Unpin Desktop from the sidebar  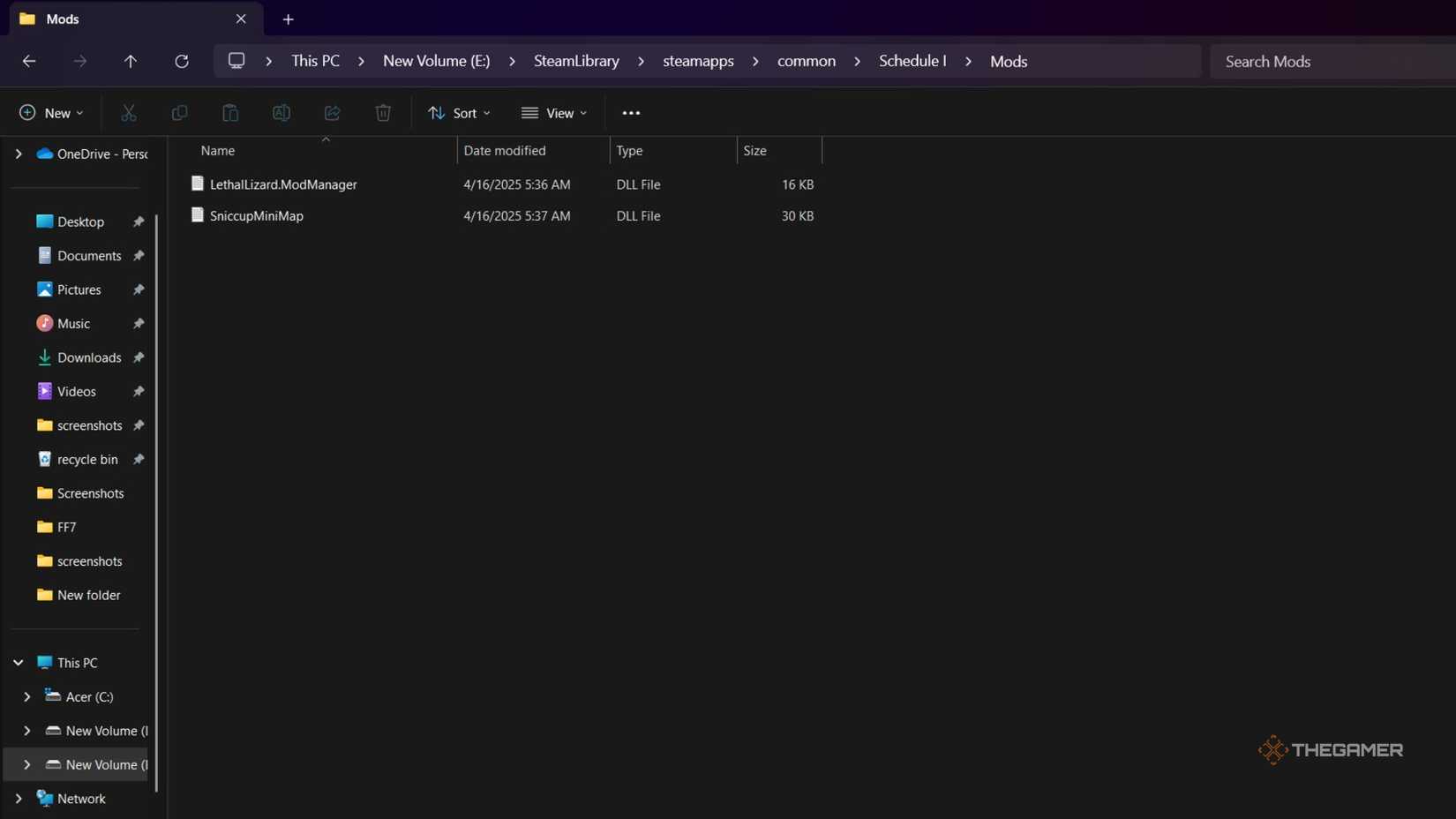139,222
